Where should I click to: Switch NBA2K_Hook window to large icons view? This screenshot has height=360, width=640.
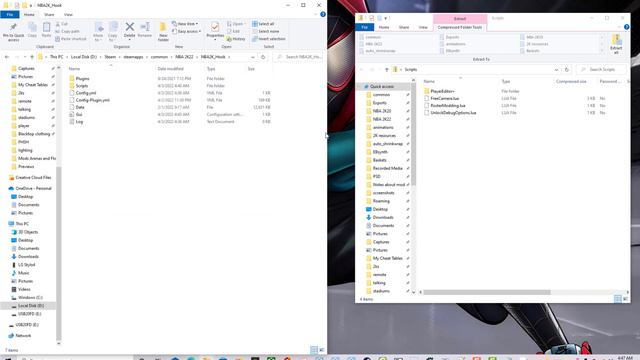pyautogui.click(x=322, y=350)
